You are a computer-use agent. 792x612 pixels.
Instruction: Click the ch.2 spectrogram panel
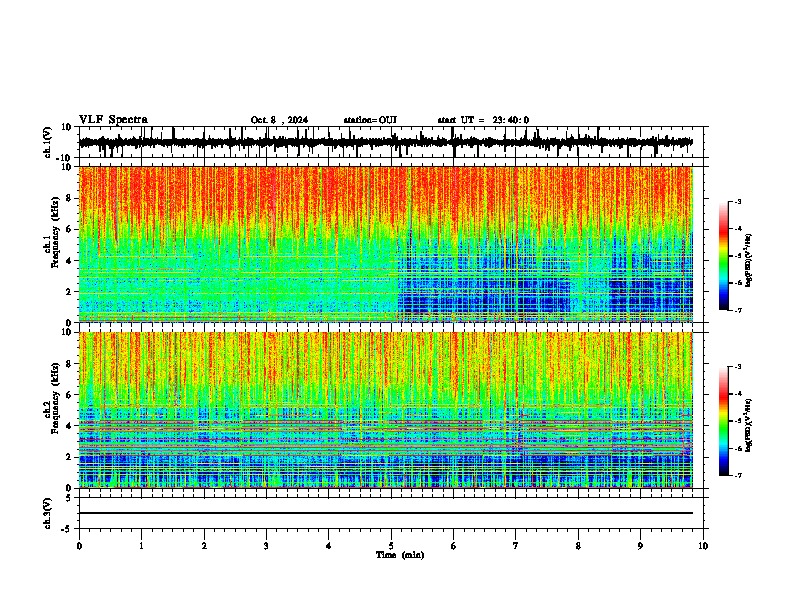(x=386, y=410)
